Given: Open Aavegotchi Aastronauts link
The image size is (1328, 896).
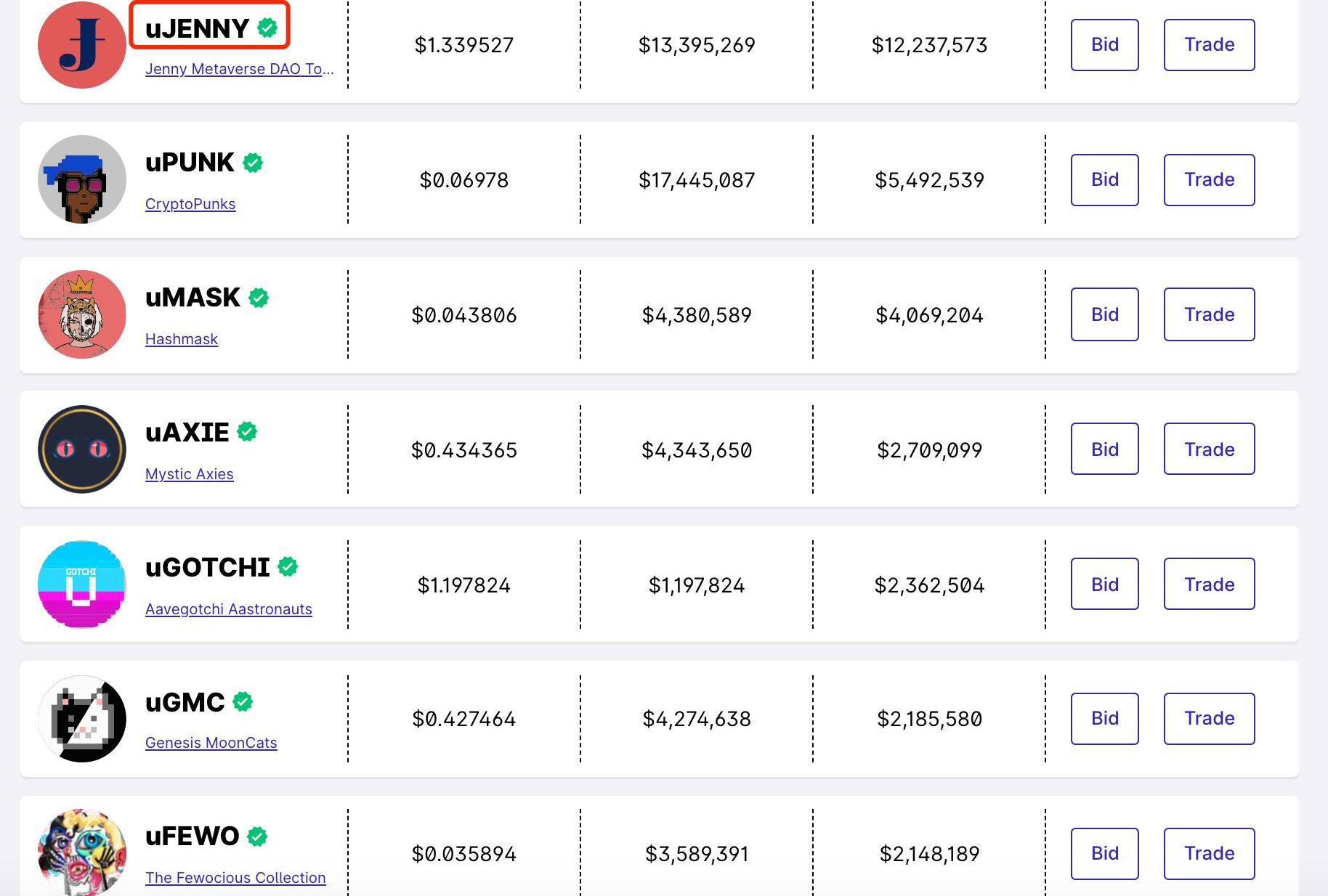Looking at the screenshot, I should [x=228, y=609].
